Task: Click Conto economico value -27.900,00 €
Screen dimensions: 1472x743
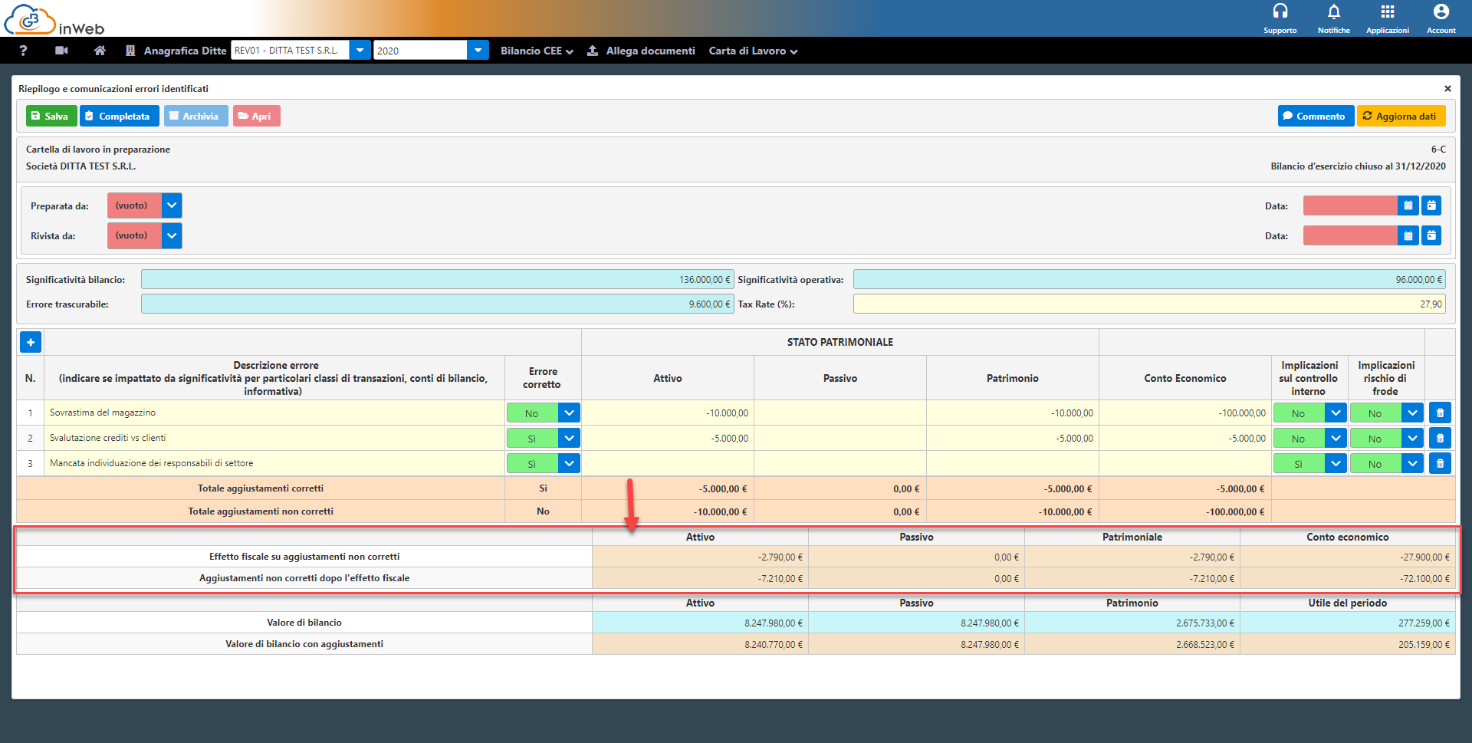Action: click(1348, 556)
